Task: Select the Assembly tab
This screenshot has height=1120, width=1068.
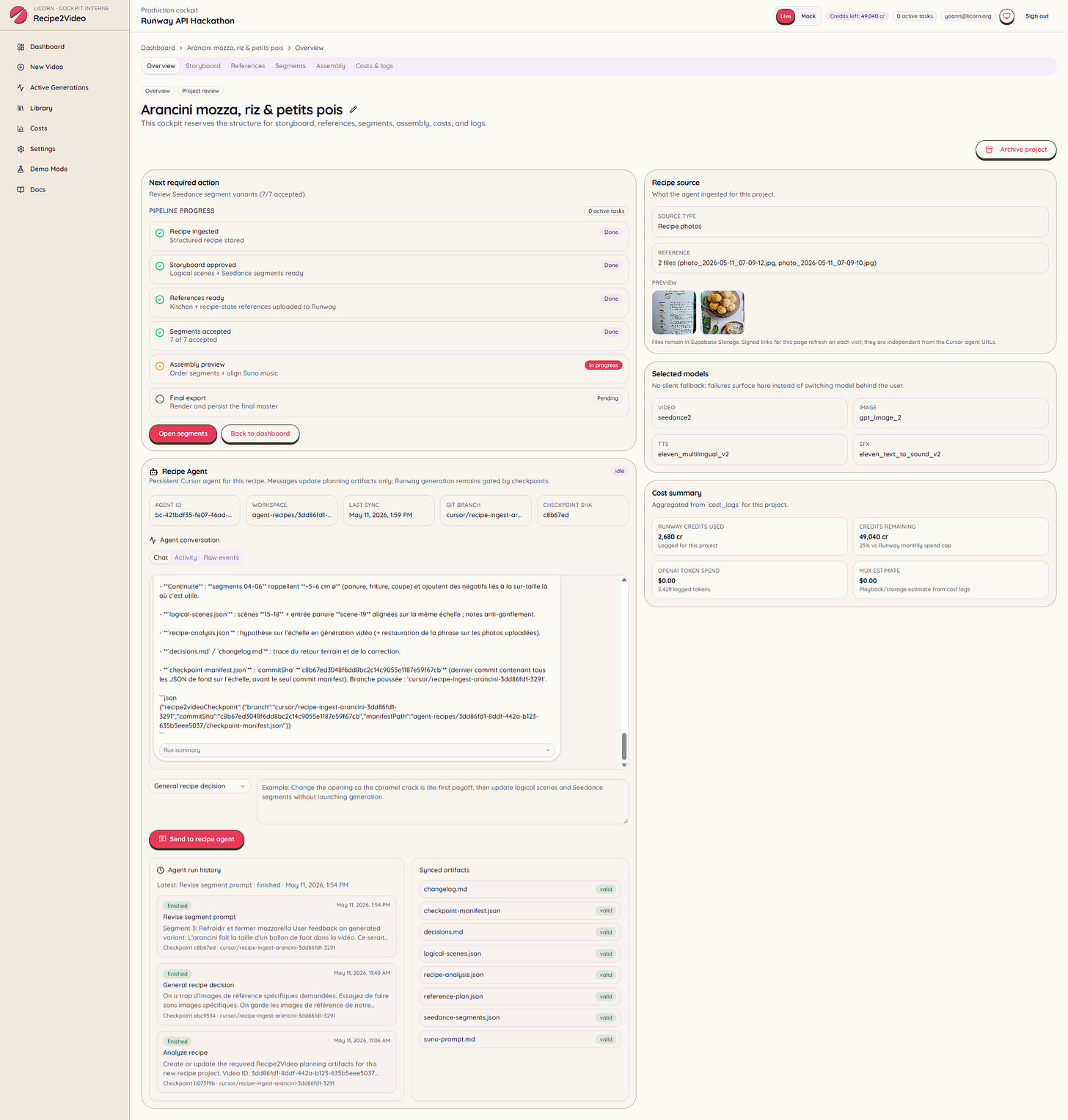Action: coord(331,66)
